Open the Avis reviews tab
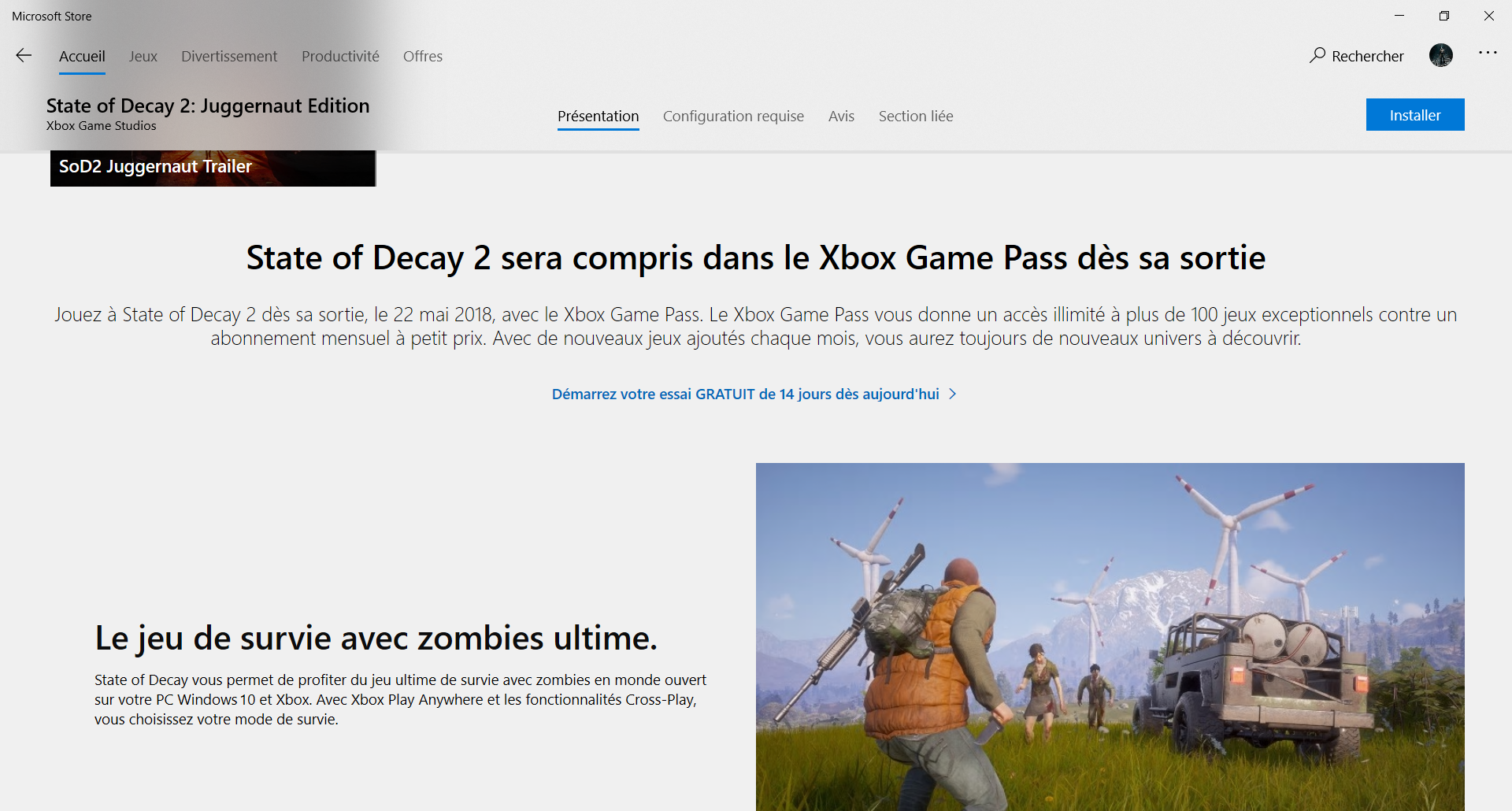Viewport: 1512px width, 811px height. pyautogui.click(x=841, y=116)
